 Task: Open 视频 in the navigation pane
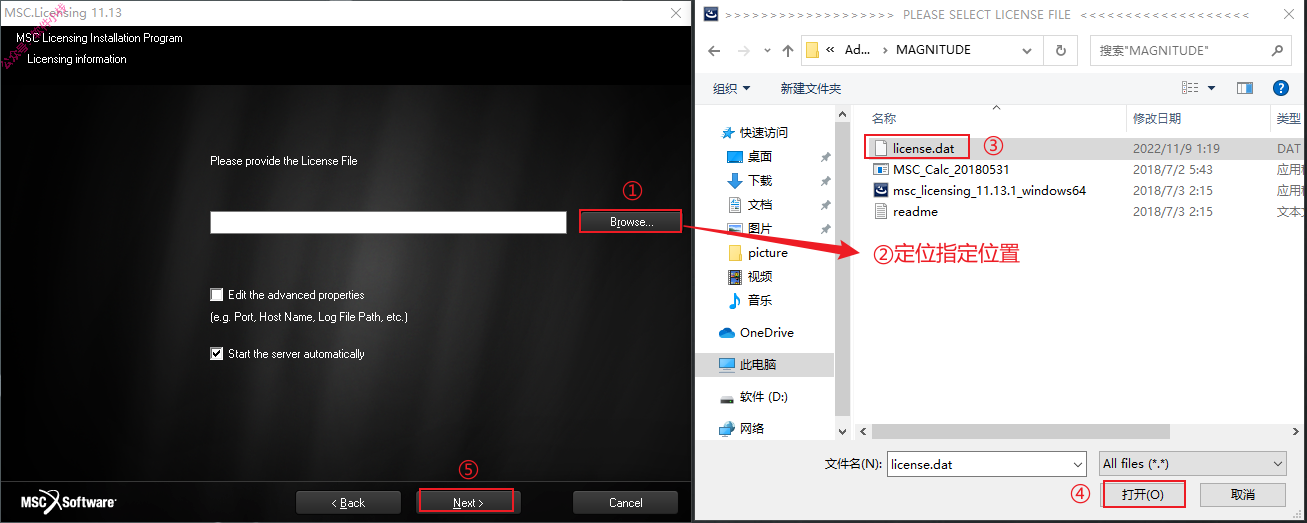760,276
